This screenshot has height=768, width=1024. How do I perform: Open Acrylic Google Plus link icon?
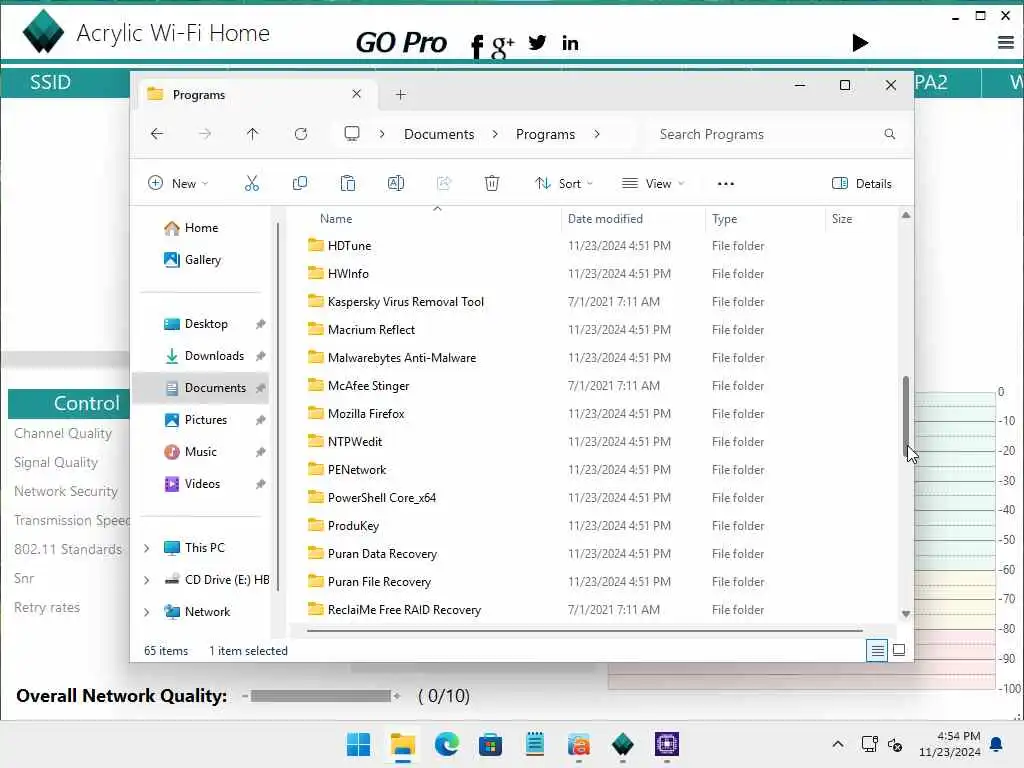pos(502,46)
